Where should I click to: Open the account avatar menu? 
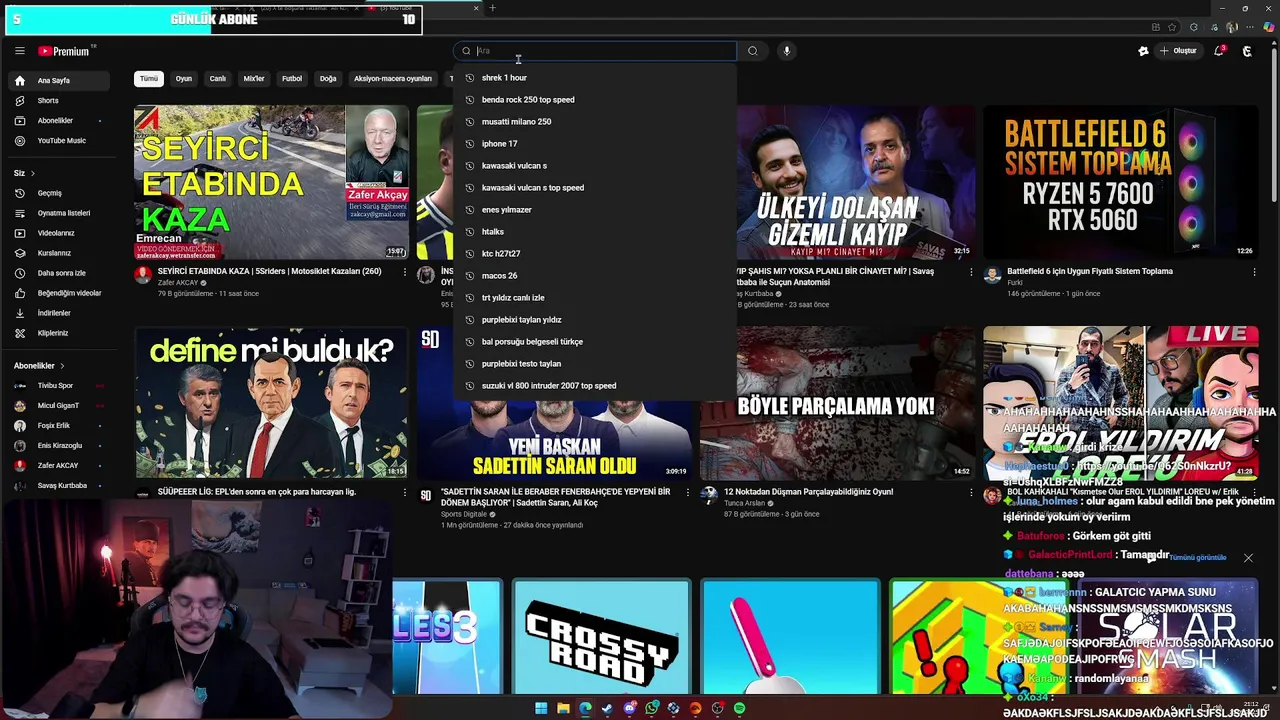[1247, 51]
